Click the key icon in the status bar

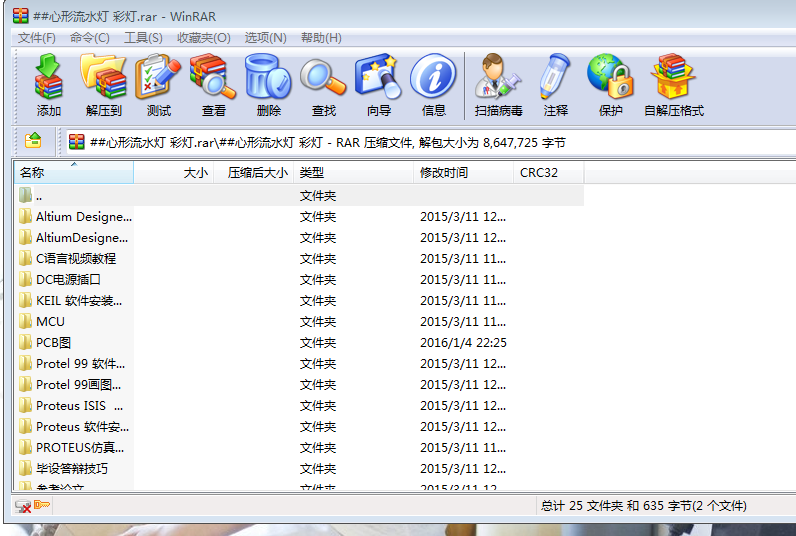[x=42, y=505]
